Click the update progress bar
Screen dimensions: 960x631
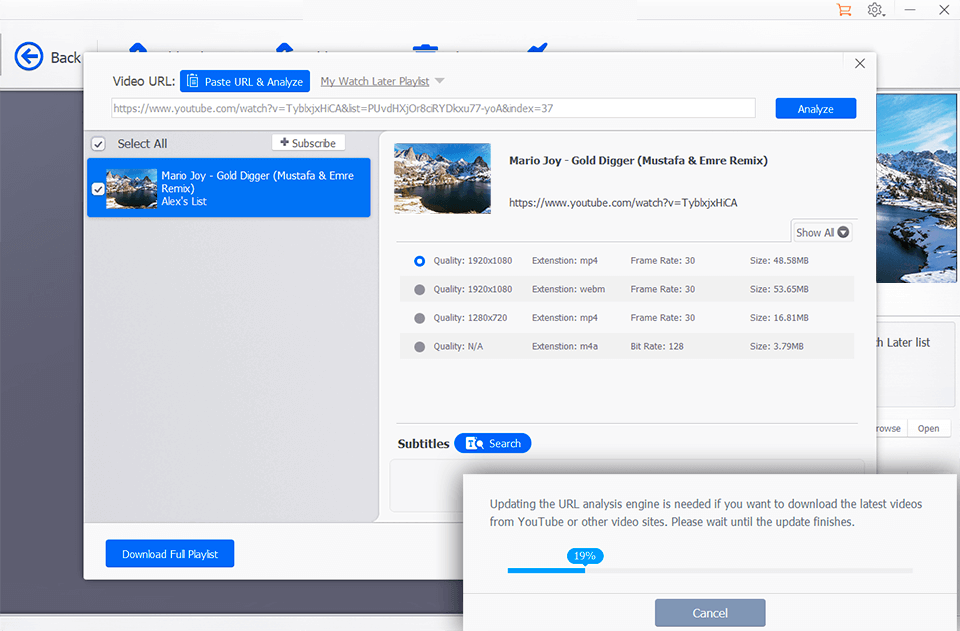pos(710,571)
